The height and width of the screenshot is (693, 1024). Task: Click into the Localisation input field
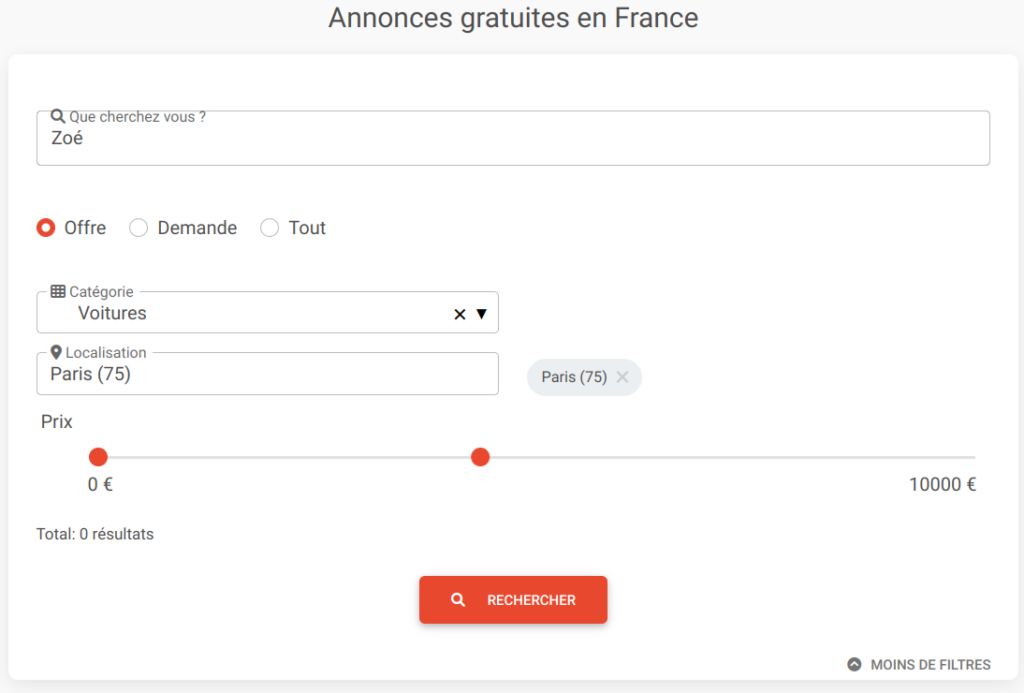point(267,375)
